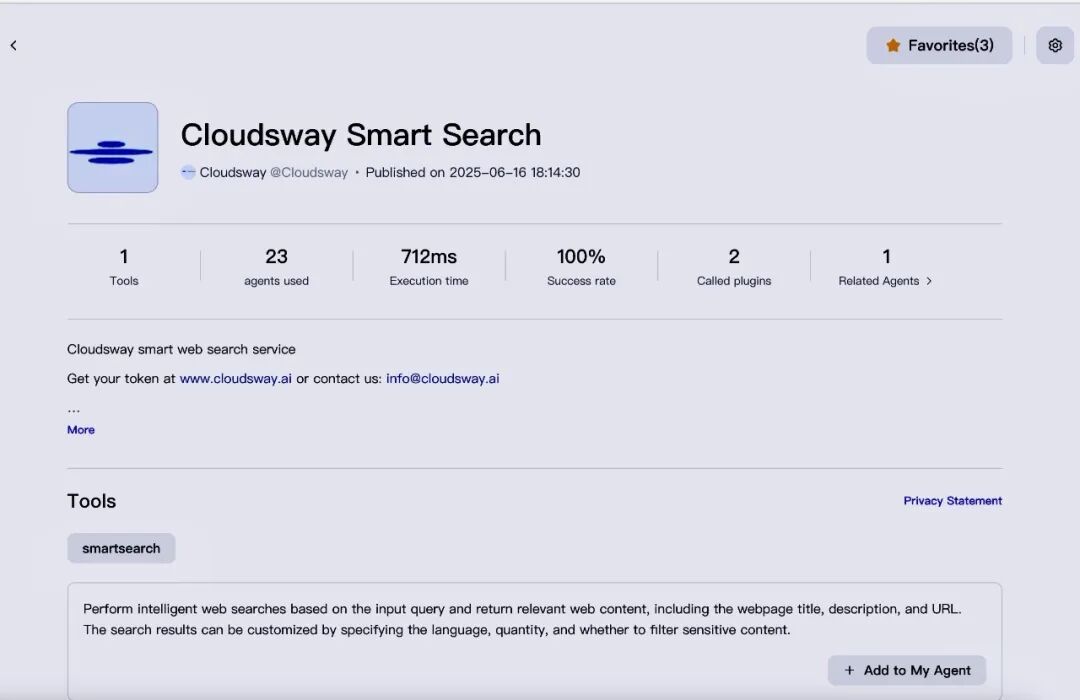
Task: Click the plus icon on Add to My Agent
Action: (x=850, y=670)
